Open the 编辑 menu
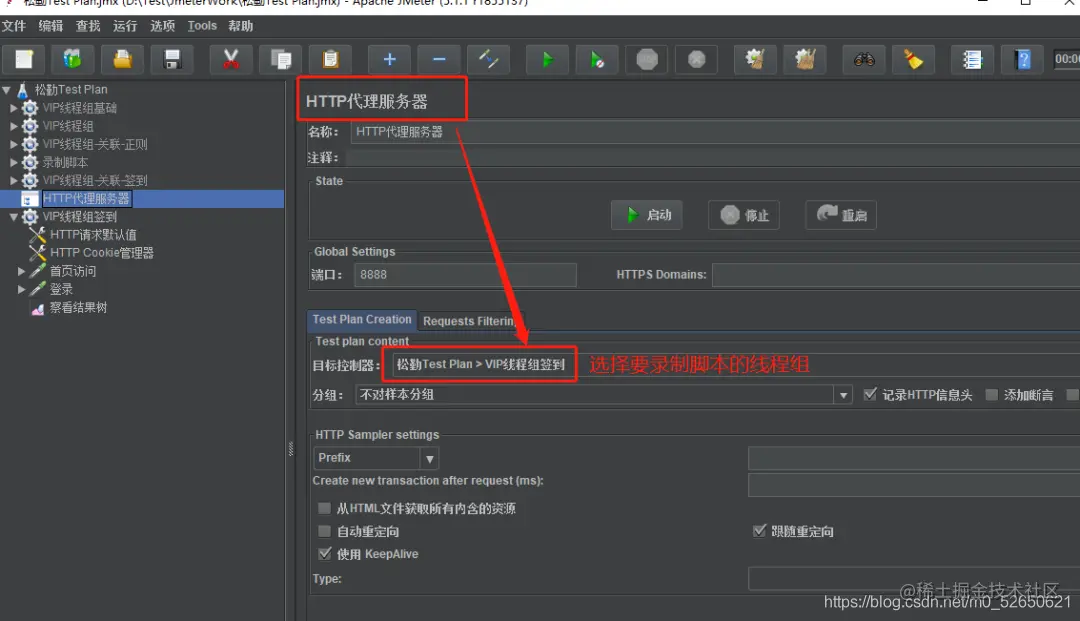This screenshot has width=1080, height=621. click(50, 26)
